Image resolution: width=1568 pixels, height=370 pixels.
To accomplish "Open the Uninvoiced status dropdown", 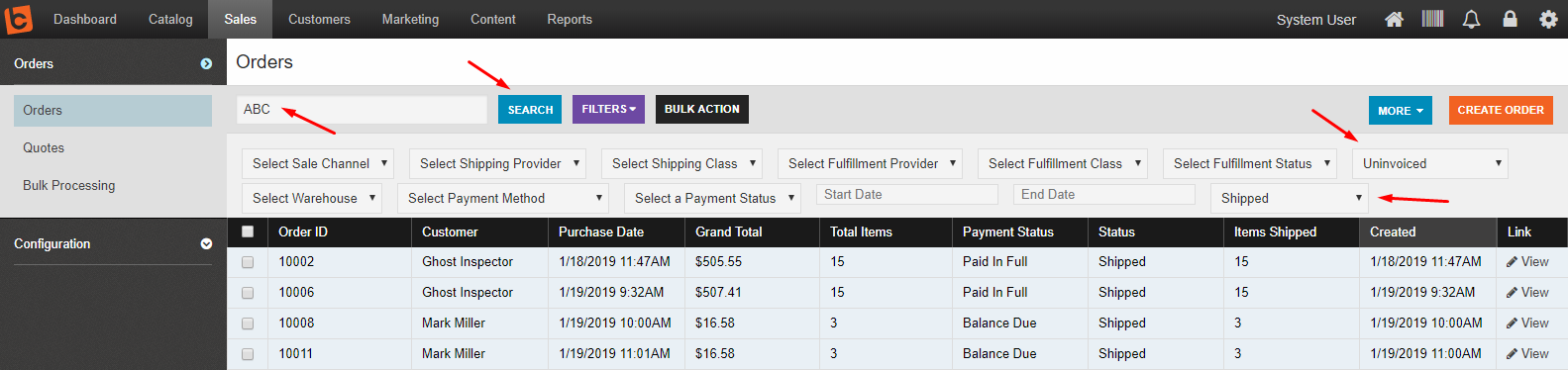I will pos(1430,163).
